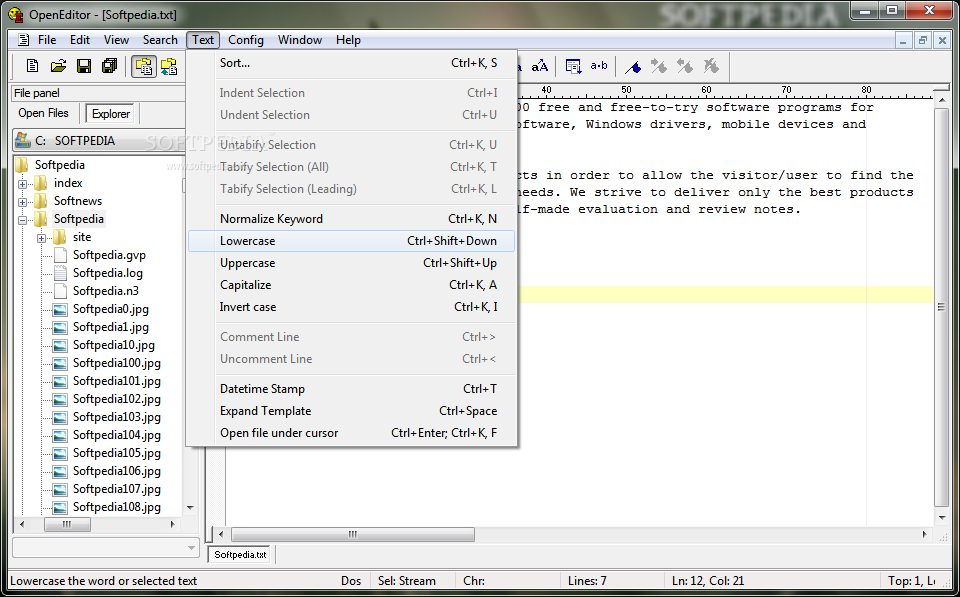Image resolution: width=960 pixels, height=597 pixels.
Task: Click the document icon left of File menu
Action: 23,40
